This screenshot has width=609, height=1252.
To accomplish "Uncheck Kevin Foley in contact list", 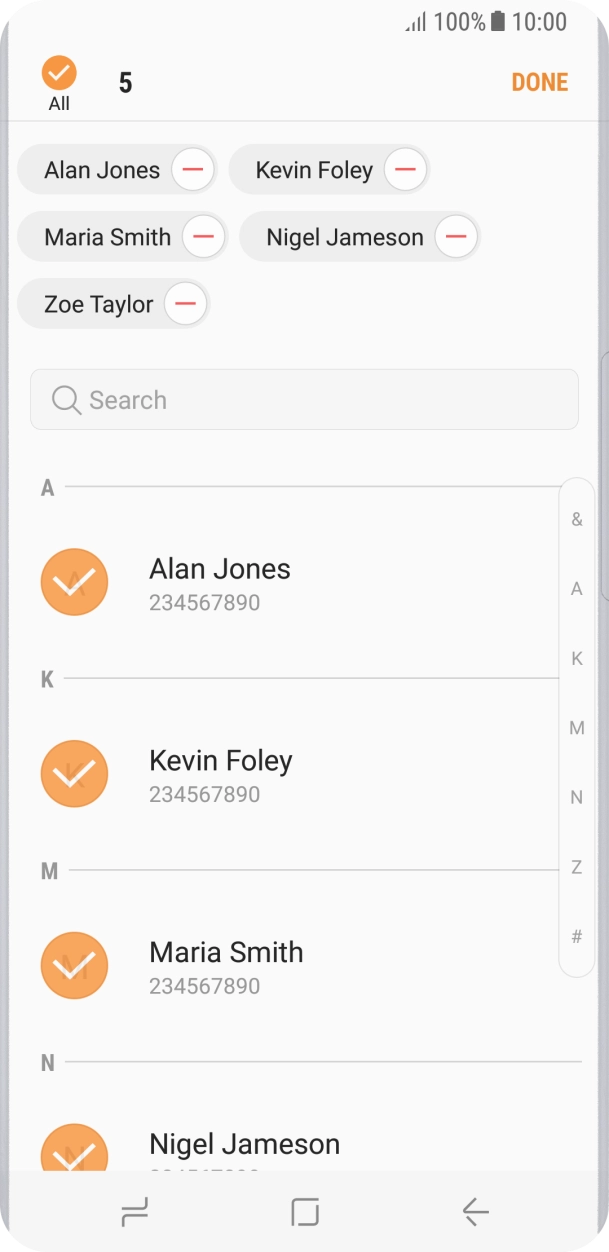I will [x=75, y=774].
